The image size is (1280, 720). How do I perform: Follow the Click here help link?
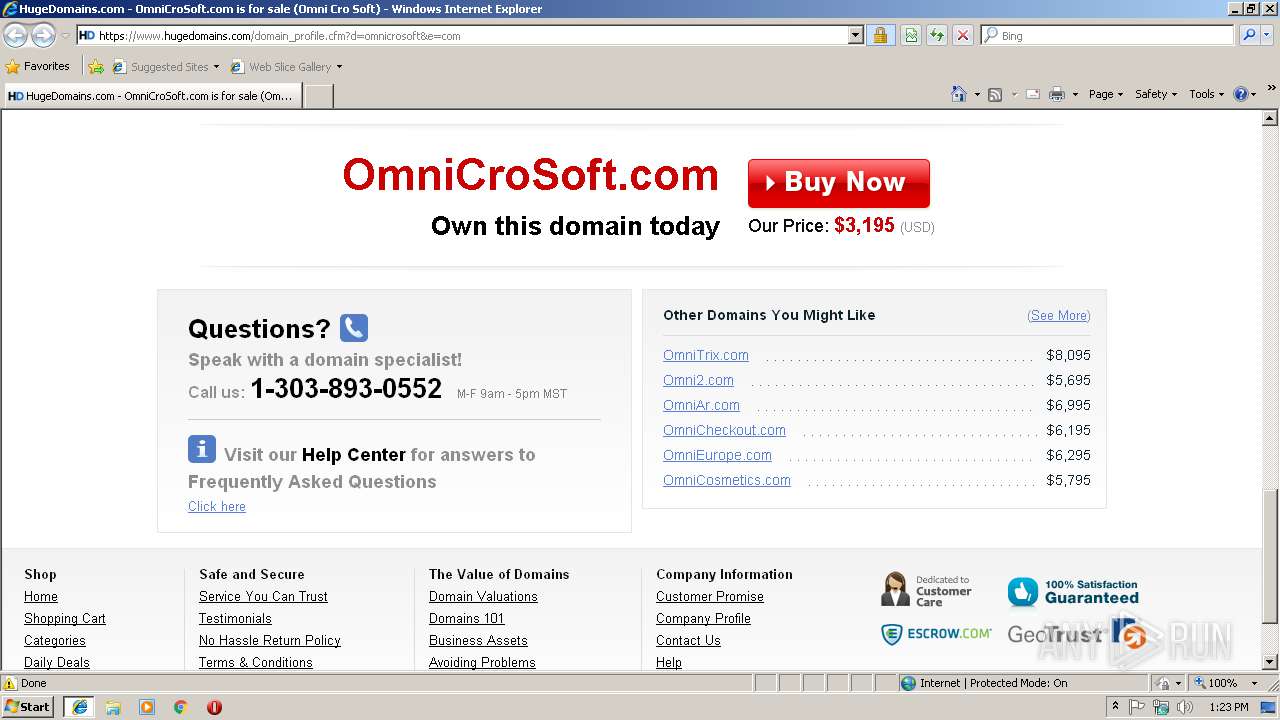click(x=217, y=506)
